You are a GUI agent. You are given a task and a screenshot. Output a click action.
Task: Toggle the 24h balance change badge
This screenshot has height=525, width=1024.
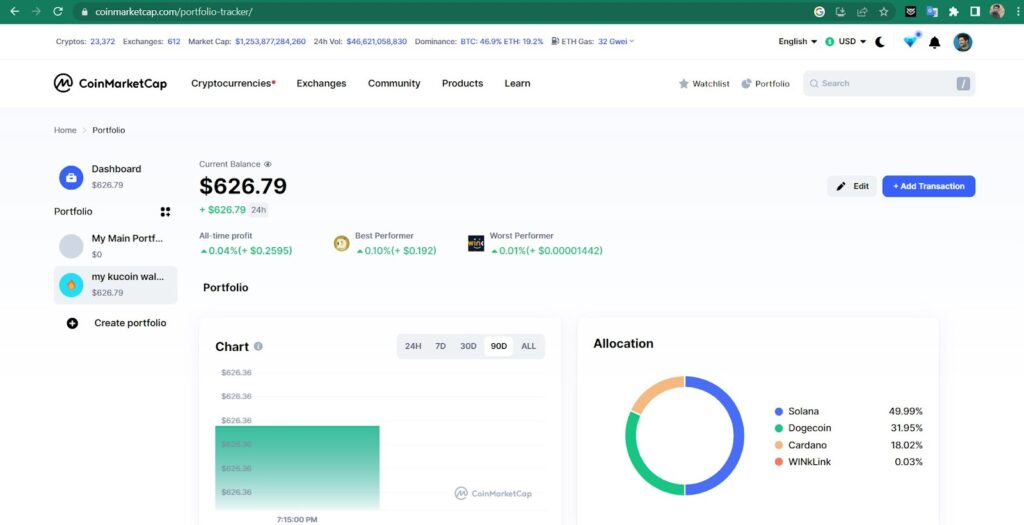pyautogui.click(x=259, y=210)
